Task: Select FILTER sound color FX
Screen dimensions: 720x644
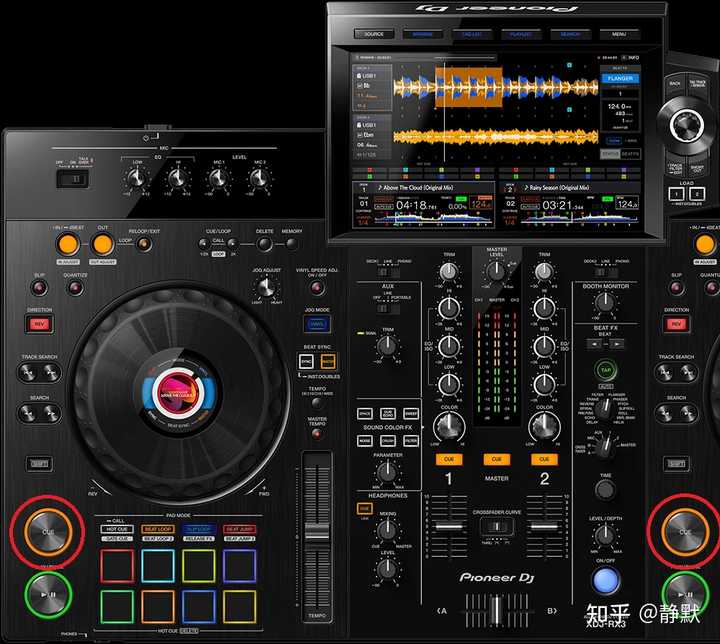Action: click(x=411, y=441)
